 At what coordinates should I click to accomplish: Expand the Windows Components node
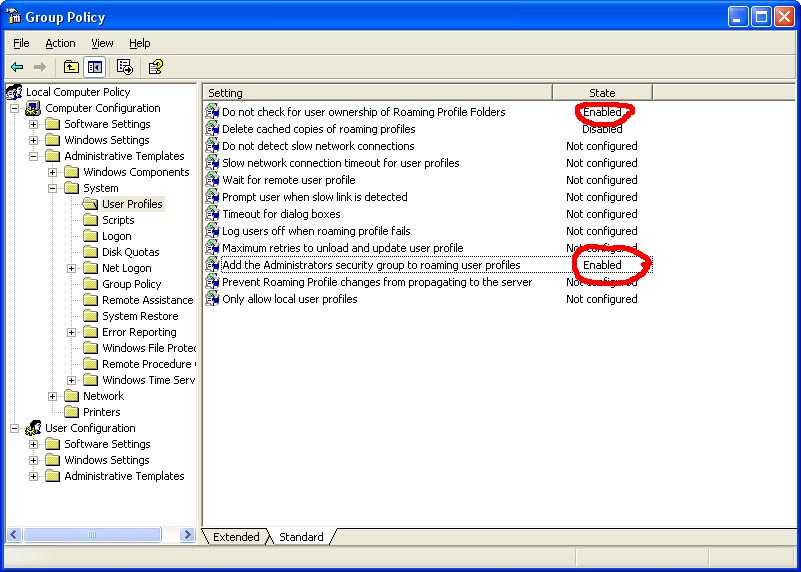coord(53,172)
